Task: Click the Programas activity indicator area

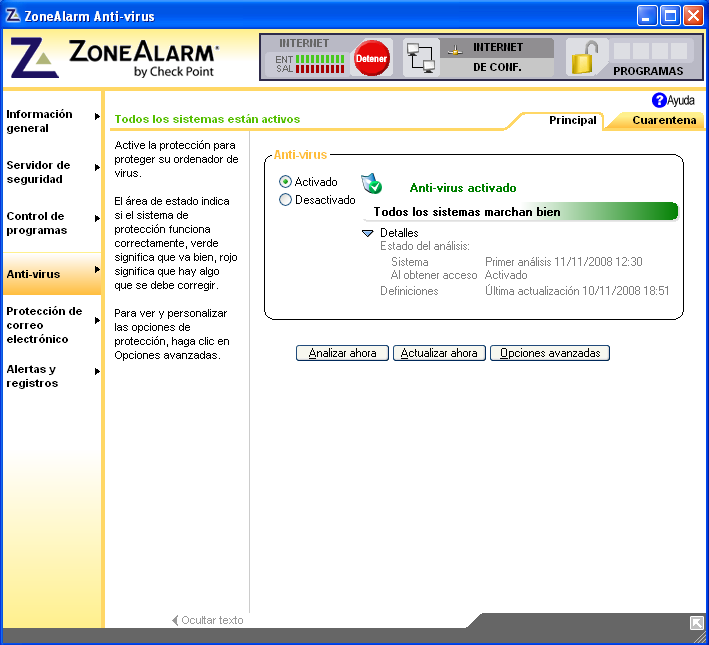Action: pos(651,51)
